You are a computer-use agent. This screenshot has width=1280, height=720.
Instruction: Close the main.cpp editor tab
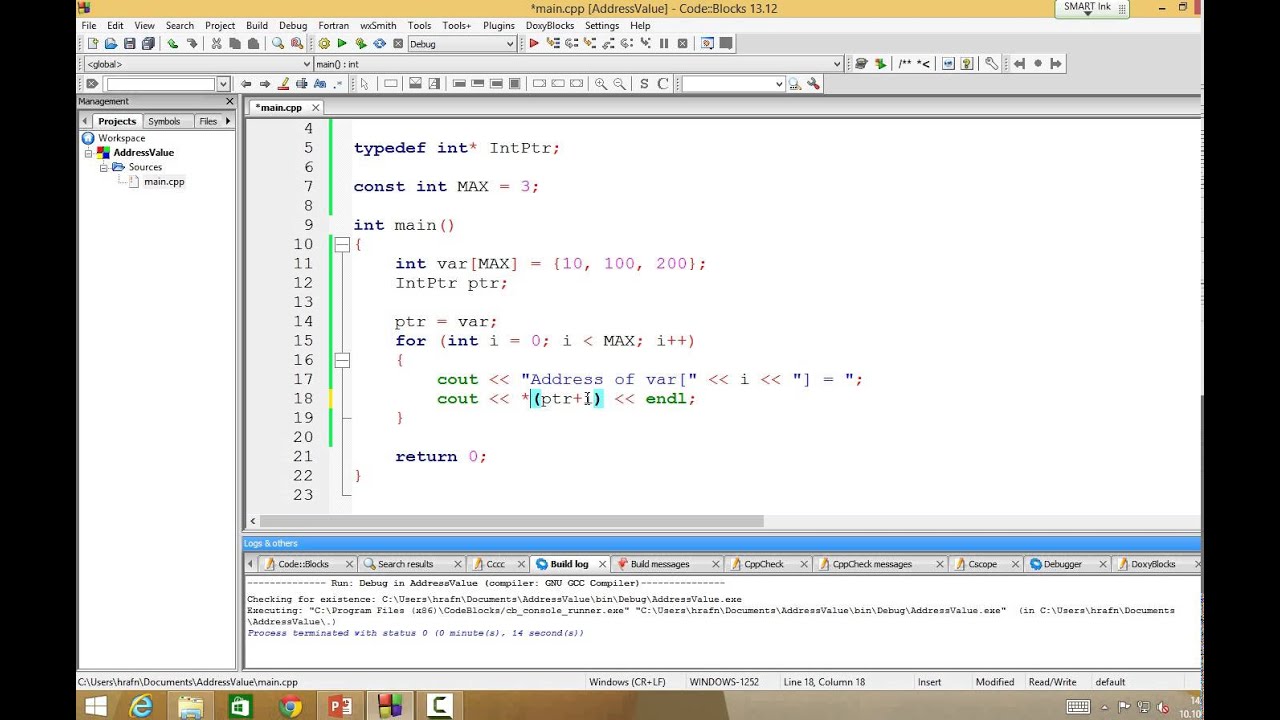pos(315,107)
